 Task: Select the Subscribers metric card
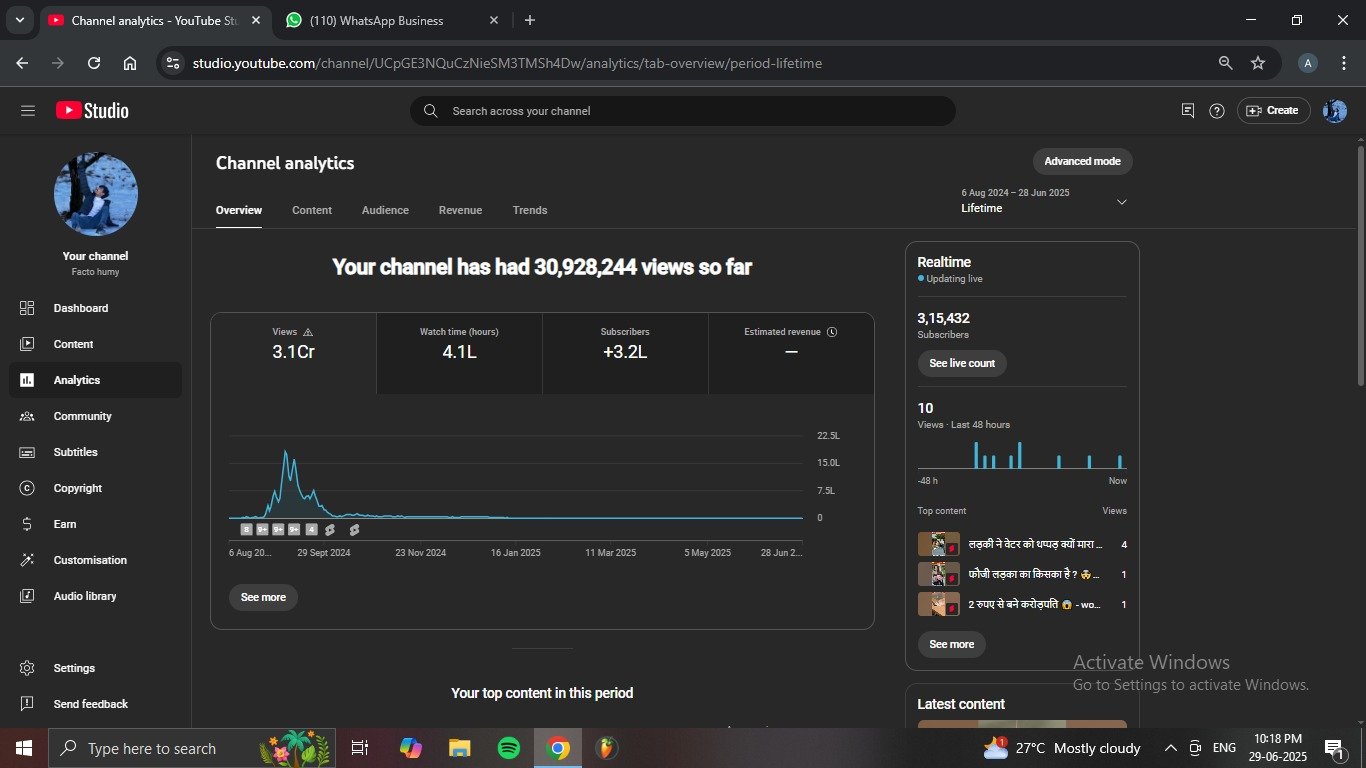[625, 353]
